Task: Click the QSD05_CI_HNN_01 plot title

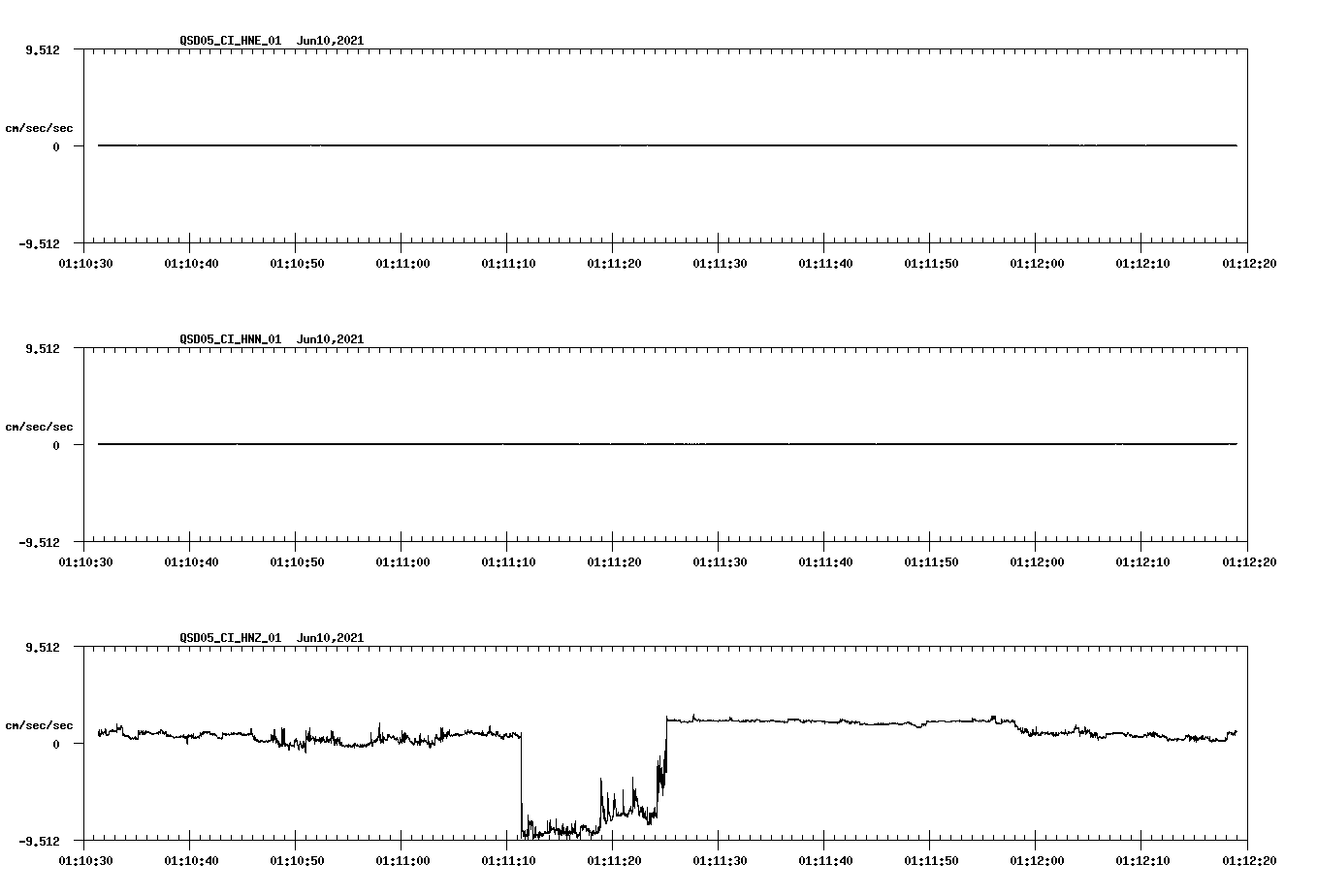Action: pos(272,339)
